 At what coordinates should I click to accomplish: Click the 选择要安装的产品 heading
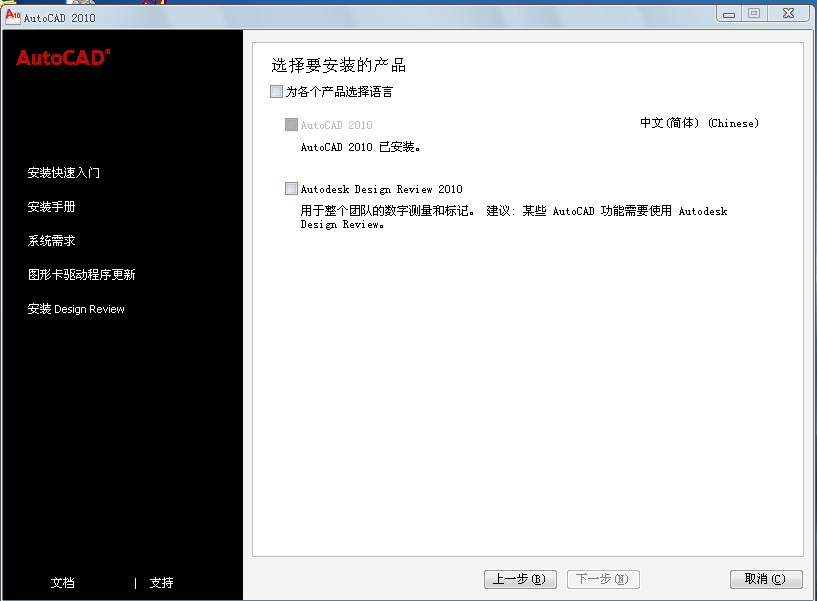coord(339,65)
